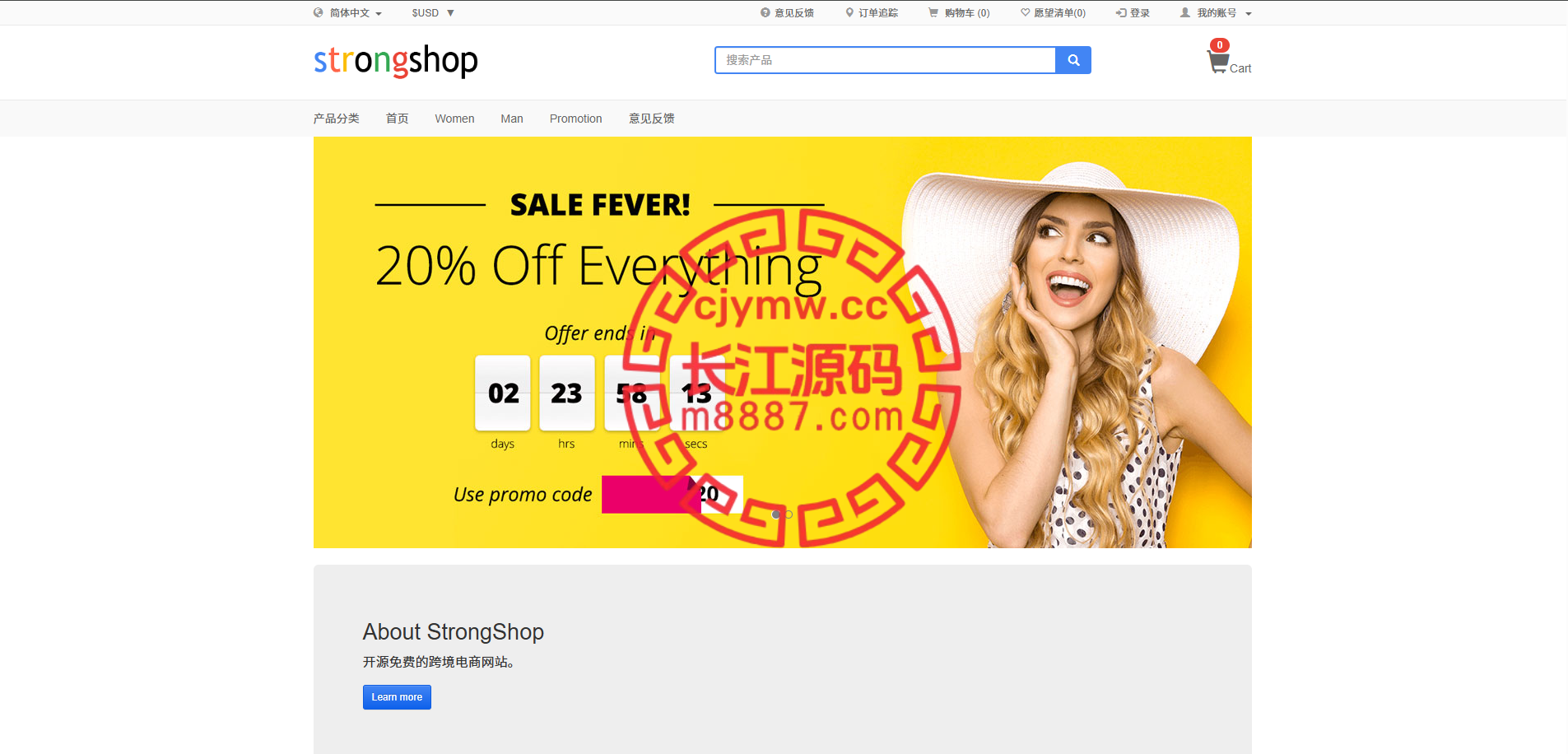1568x754 pixels.
Task: Select the first carousel slide dot
Action: pos(776,514)
